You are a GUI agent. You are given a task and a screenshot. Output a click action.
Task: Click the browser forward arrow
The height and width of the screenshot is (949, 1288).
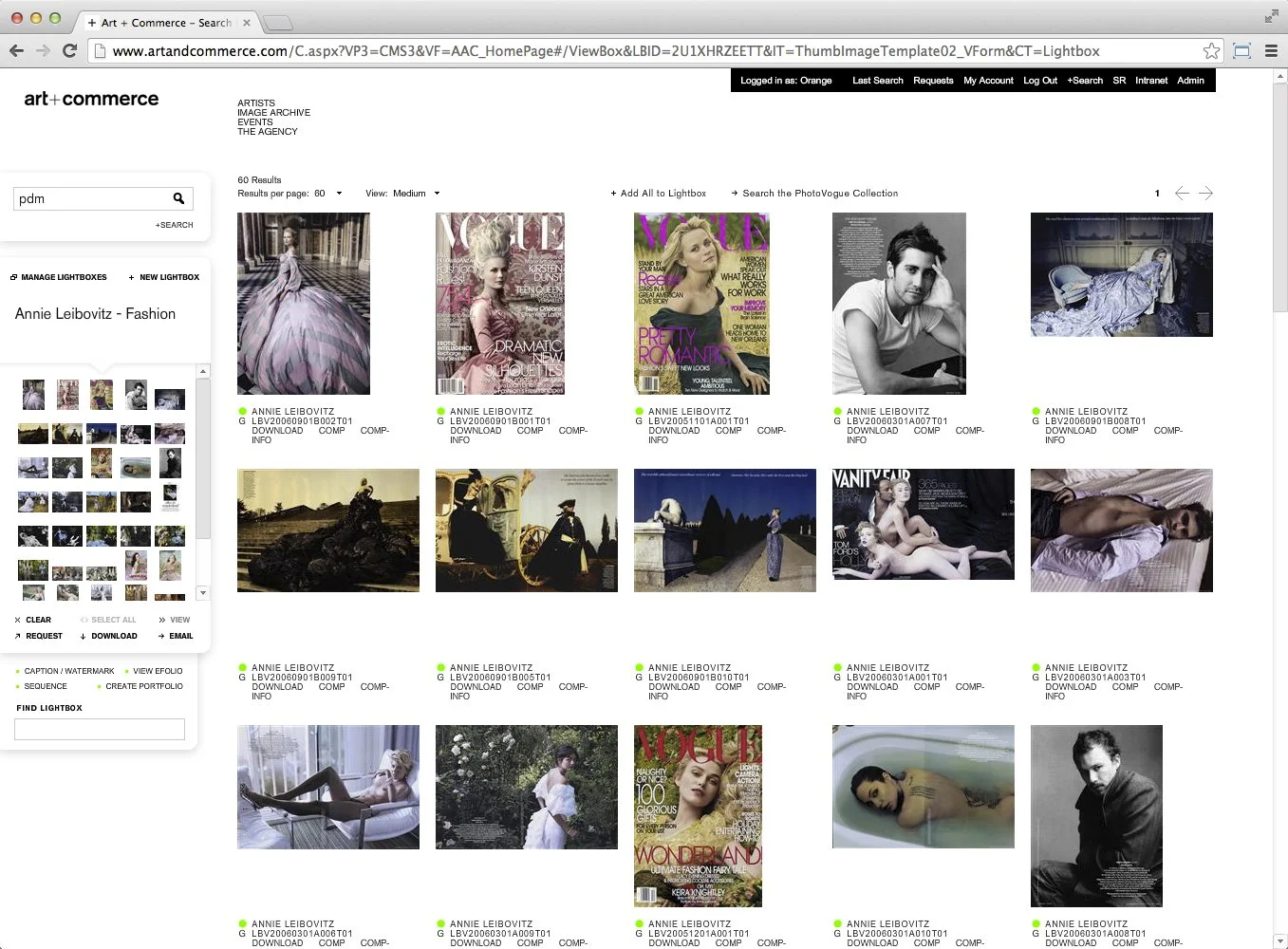(x=43, y=51)
